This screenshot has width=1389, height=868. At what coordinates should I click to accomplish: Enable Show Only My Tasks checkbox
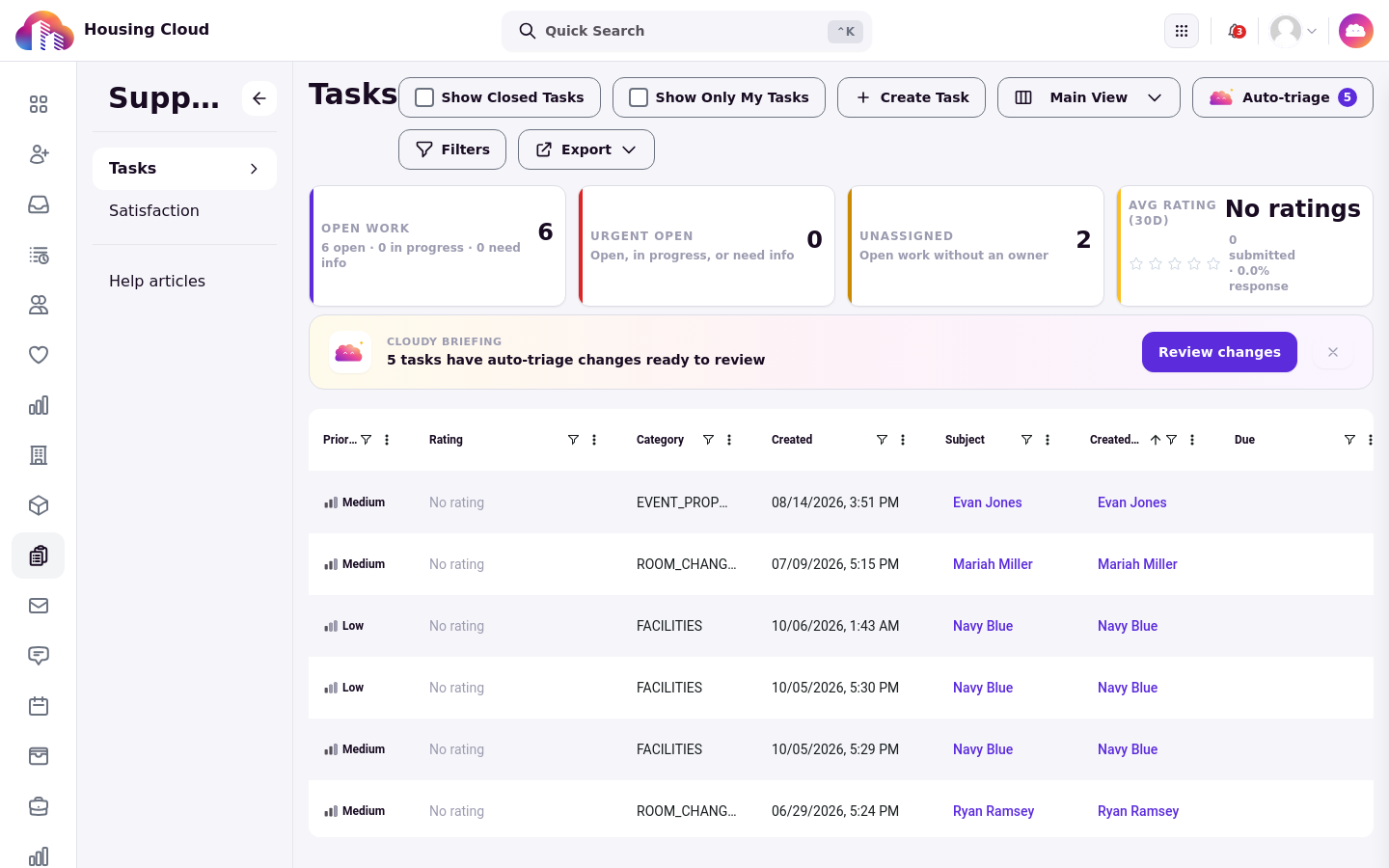point(639,97)
